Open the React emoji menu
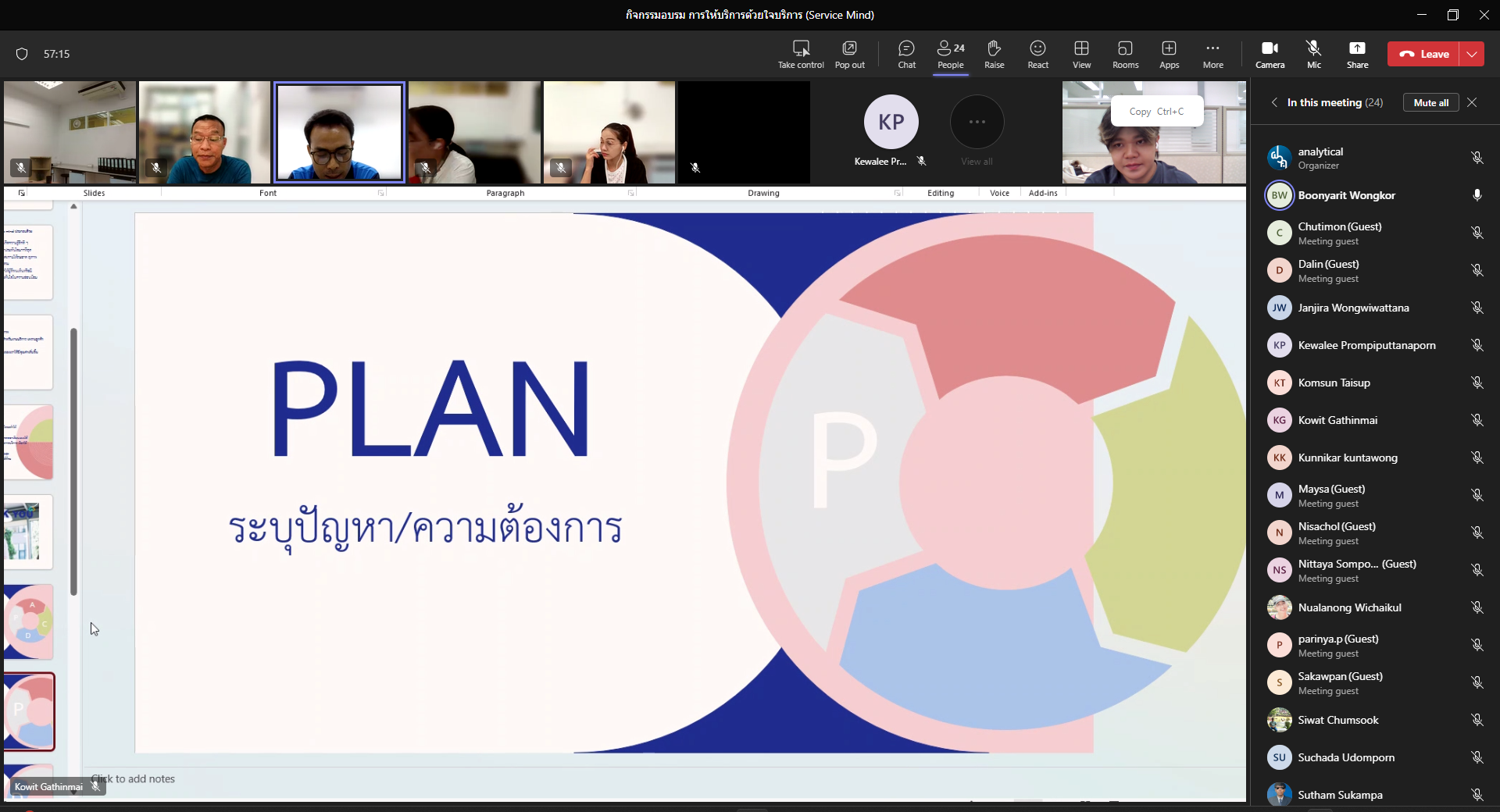Viewport: 1500px width, 812px height. coord(1037,54)
